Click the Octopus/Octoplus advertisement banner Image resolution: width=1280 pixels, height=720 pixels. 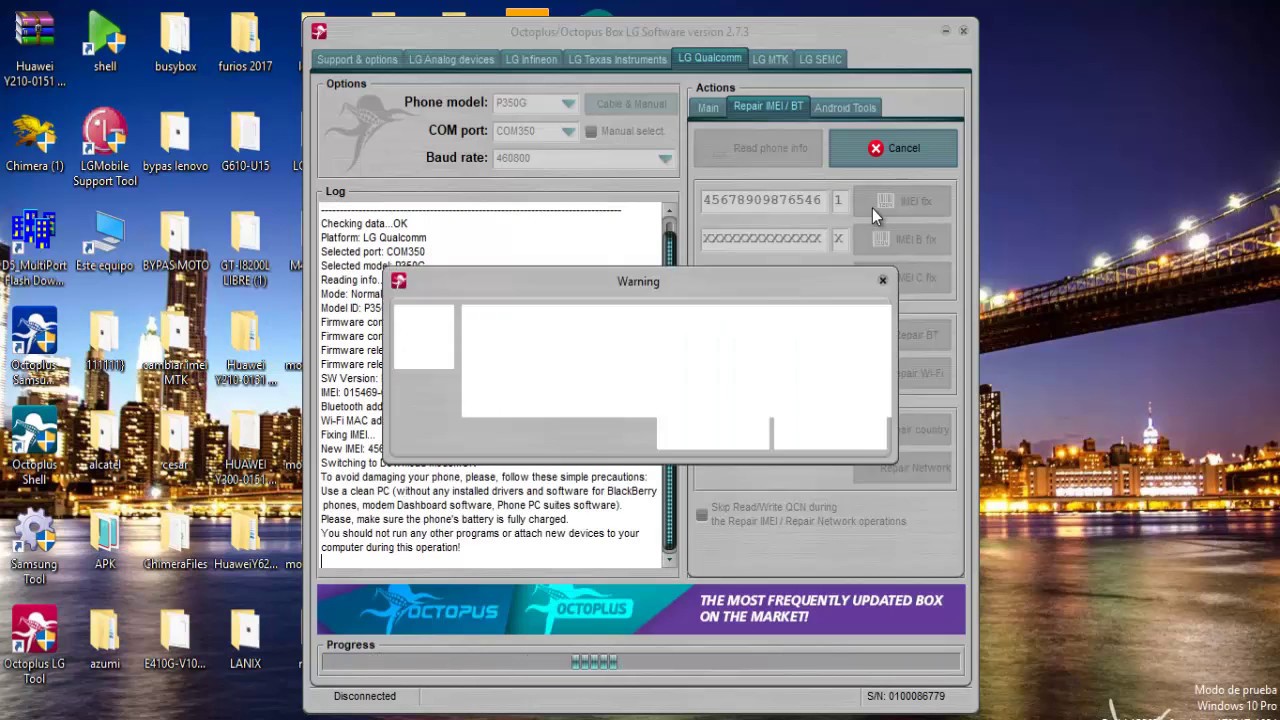click(x=641, y=609)
